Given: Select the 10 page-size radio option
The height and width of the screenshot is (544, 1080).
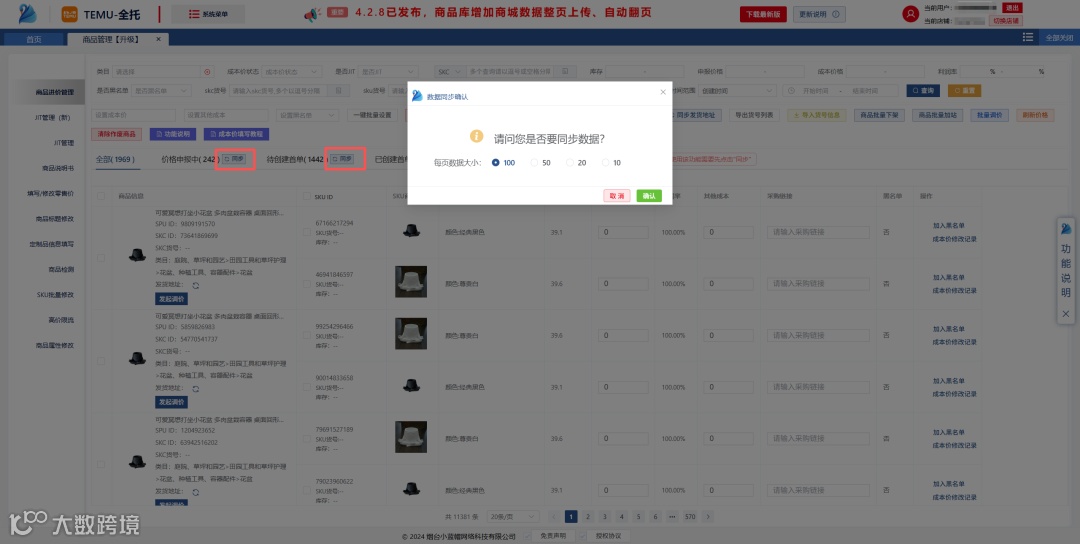Looking at the screenshot, I should coord(612,163).
